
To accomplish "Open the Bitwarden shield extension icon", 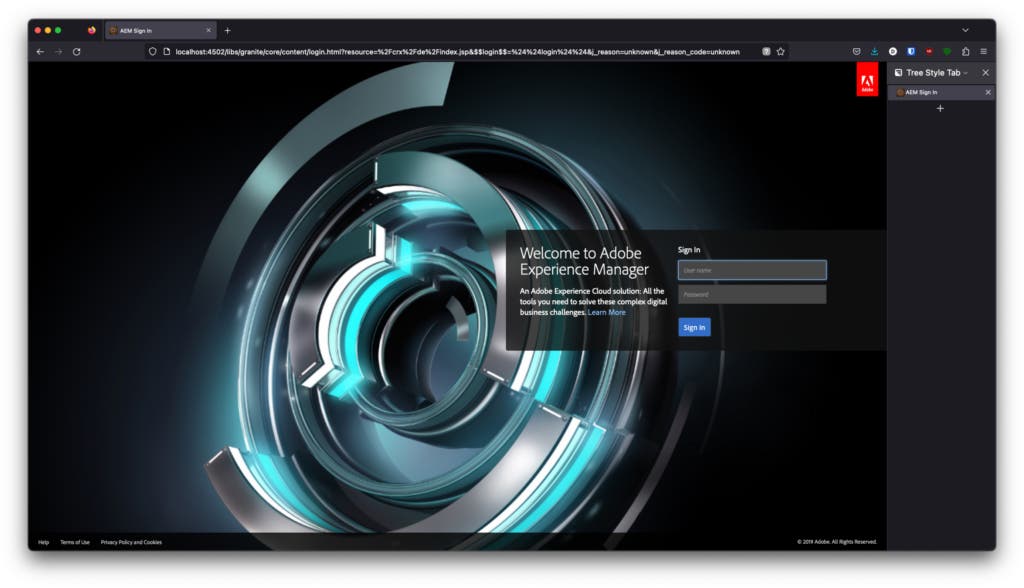I will tap(911, 52).
